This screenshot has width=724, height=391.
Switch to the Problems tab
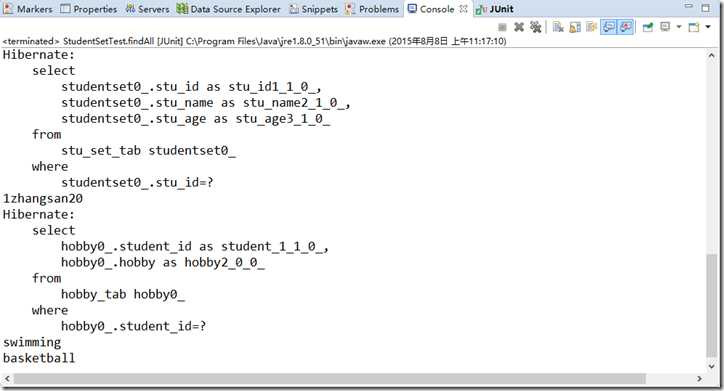pos(372,9)
